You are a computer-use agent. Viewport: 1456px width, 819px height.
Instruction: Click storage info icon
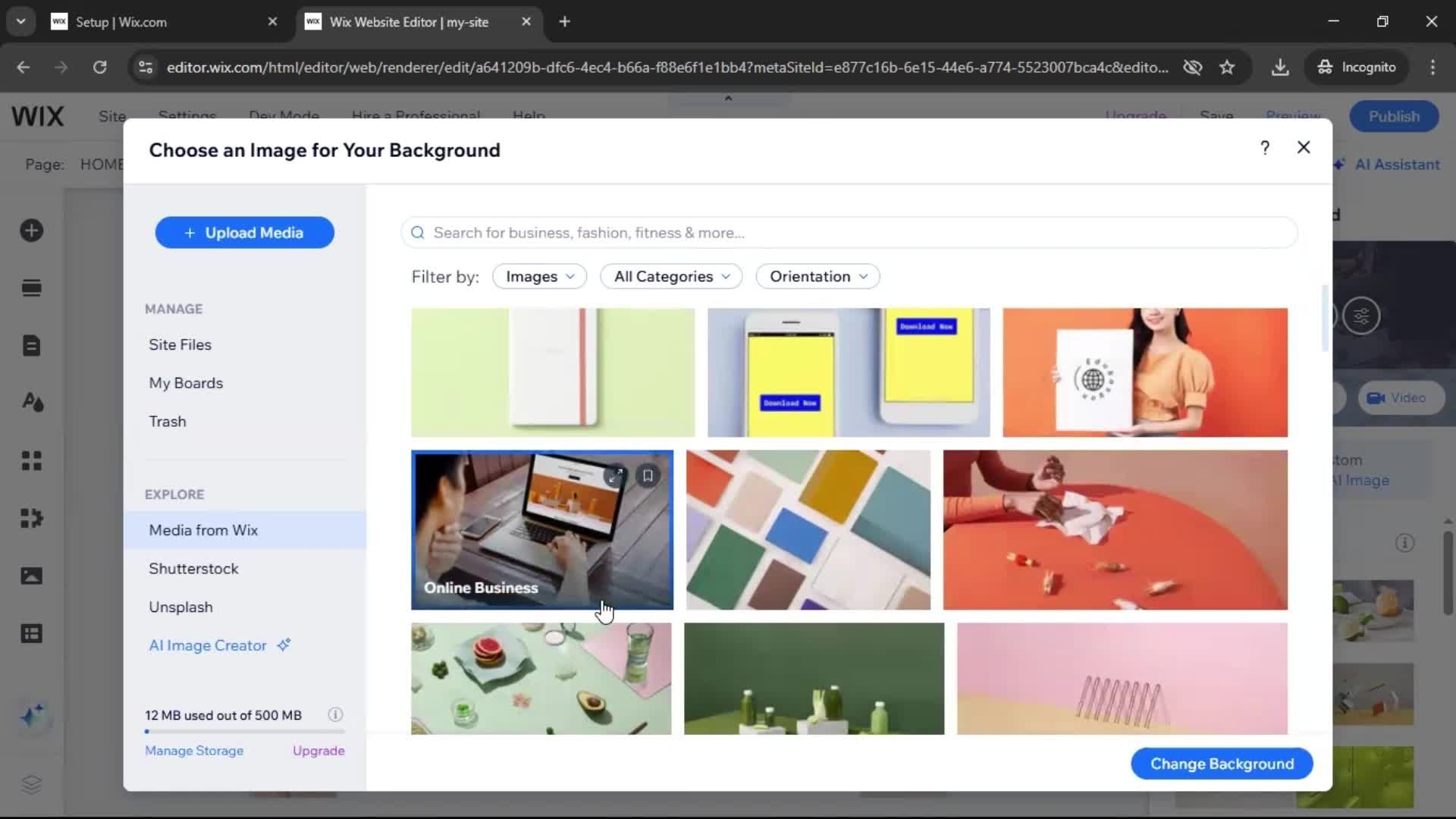point(335,714)
